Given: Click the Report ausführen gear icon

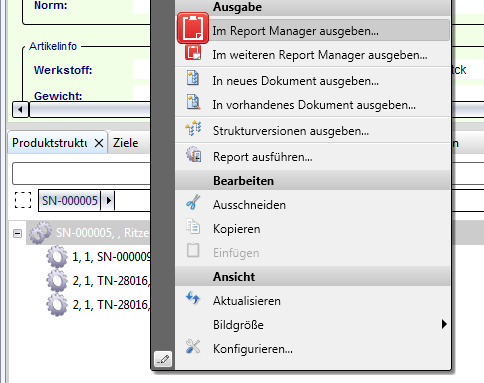Looking at the screenshot, I should 193,154.
